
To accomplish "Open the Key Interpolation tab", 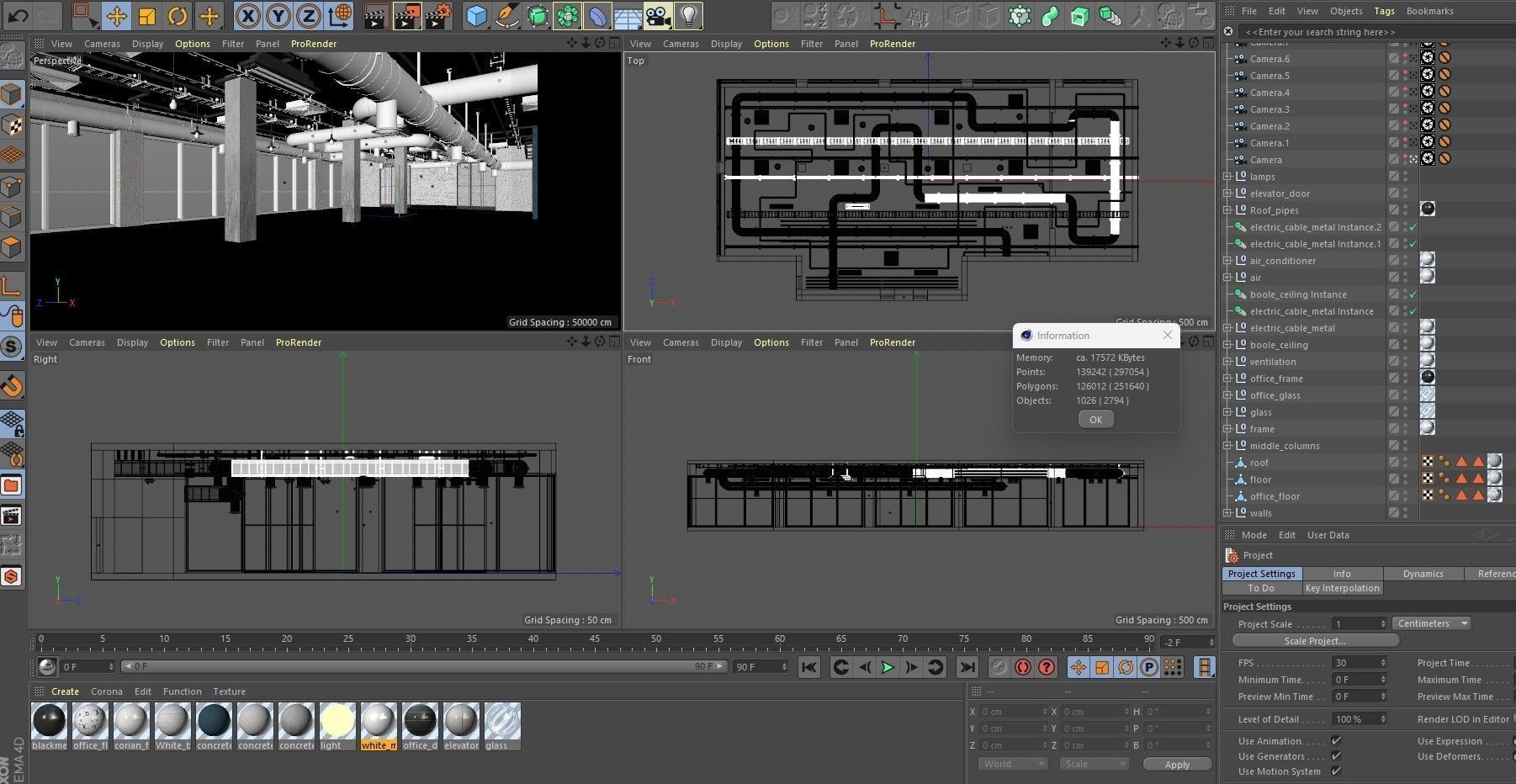I will [1342, 588].
